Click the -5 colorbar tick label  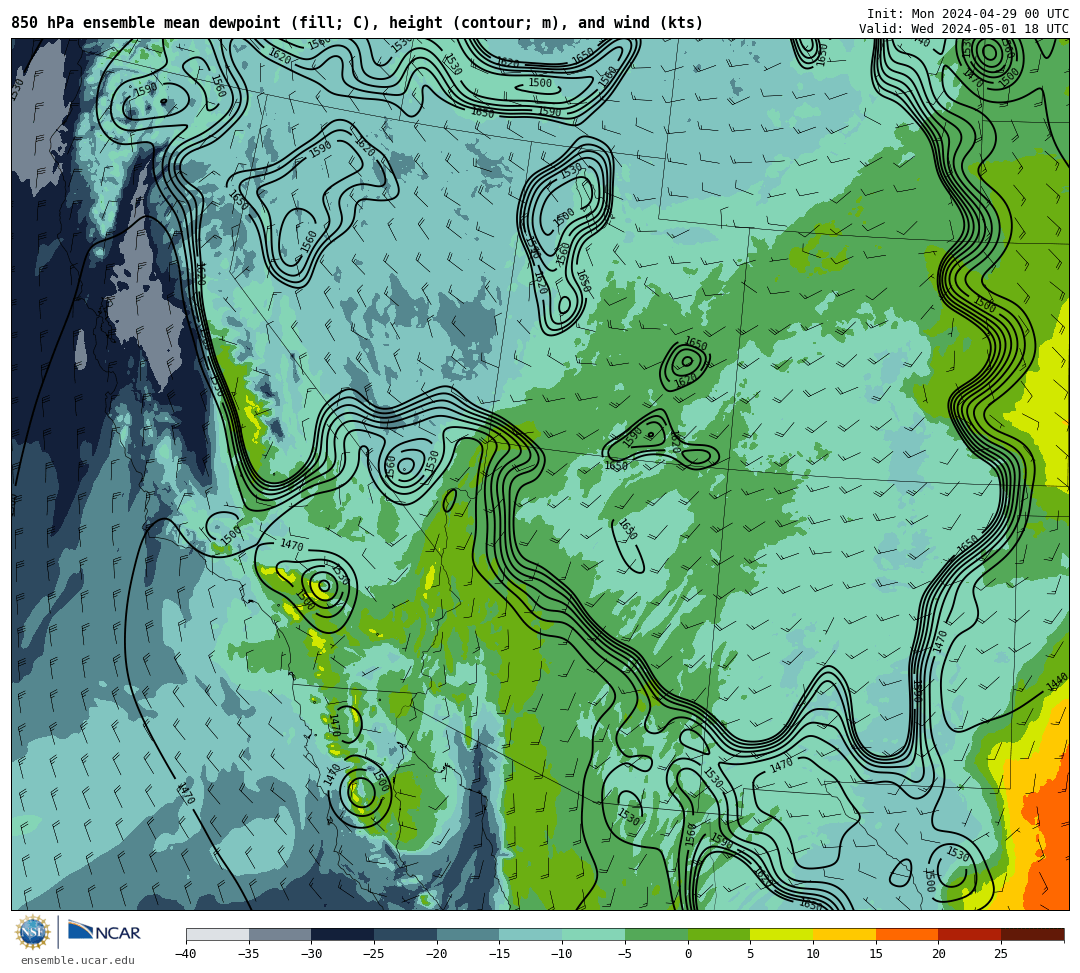coord(625,954)
